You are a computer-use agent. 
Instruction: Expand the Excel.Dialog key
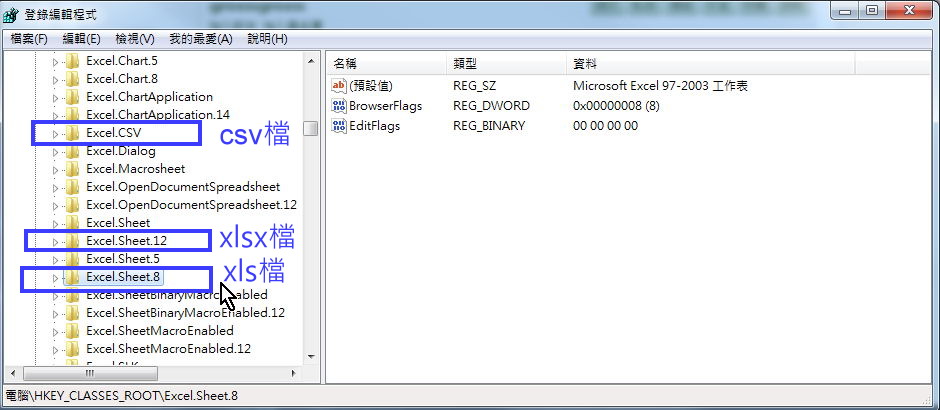56,152
